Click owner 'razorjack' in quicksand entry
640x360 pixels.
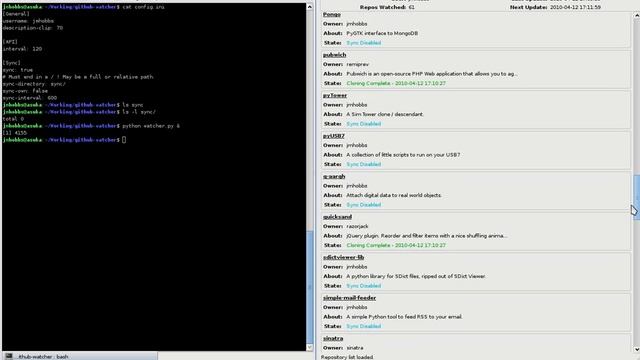357,226
